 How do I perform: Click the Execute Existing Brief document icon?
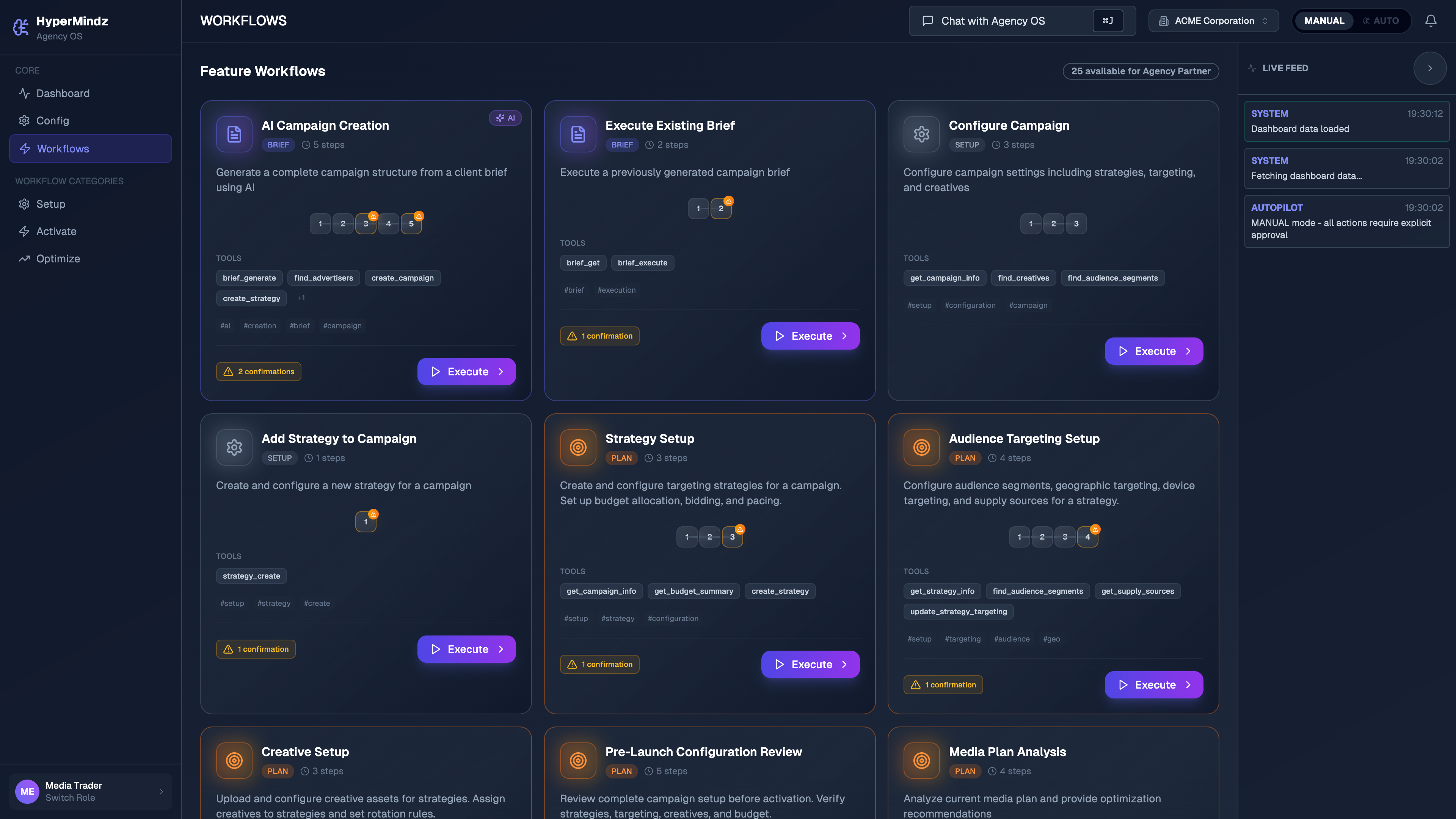pyautogui.click(x=577, y=134)
